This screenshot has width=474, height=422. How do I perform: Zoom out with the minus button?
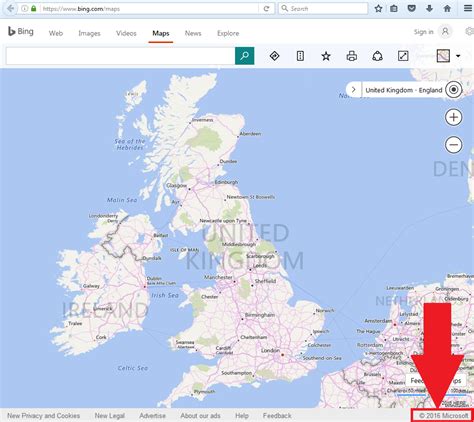tap(453, 145)
